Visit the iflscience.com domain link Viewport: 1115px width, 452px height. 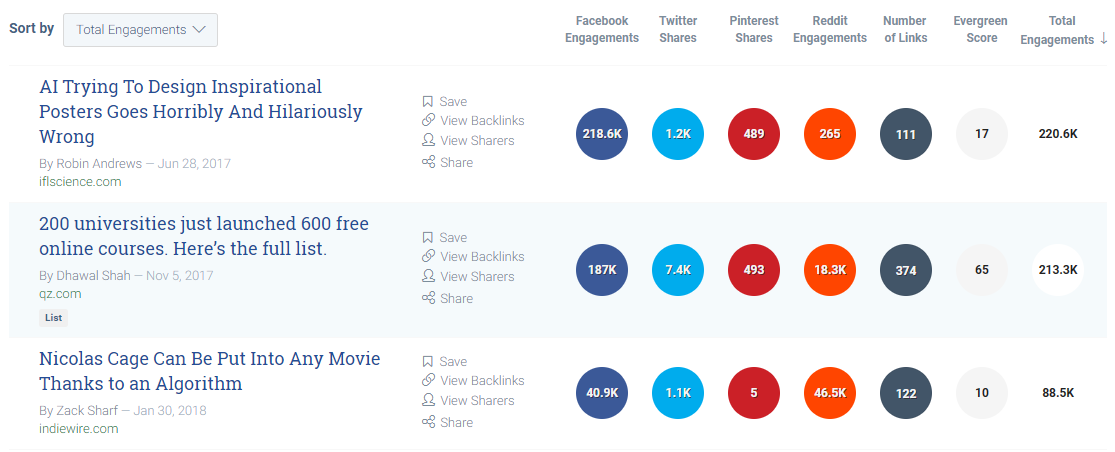click(x=80, y=182)
